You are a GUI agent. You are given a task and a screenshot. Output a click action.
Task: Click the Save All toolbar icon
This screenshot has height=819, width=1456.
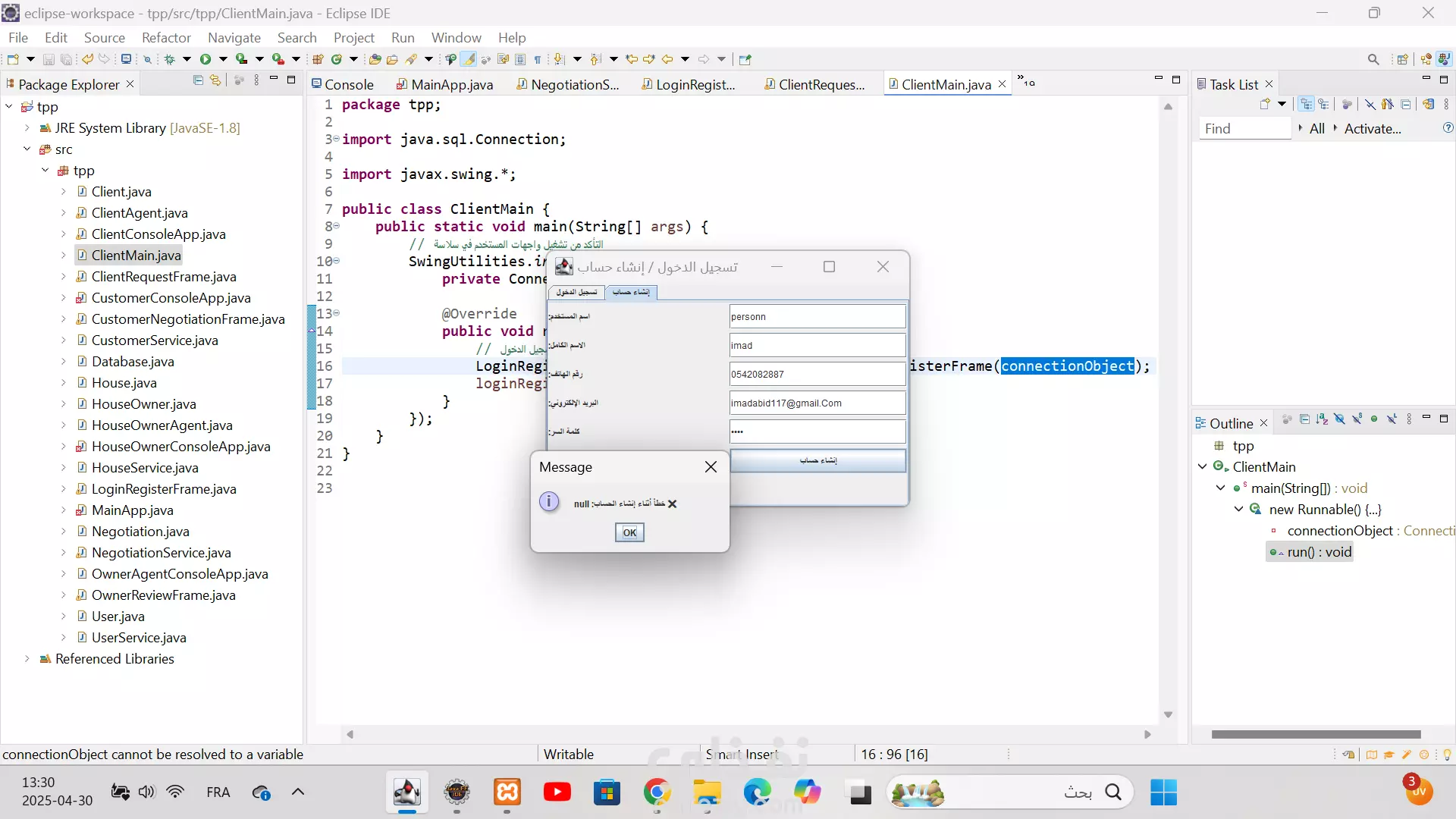[x=67, y=59]
